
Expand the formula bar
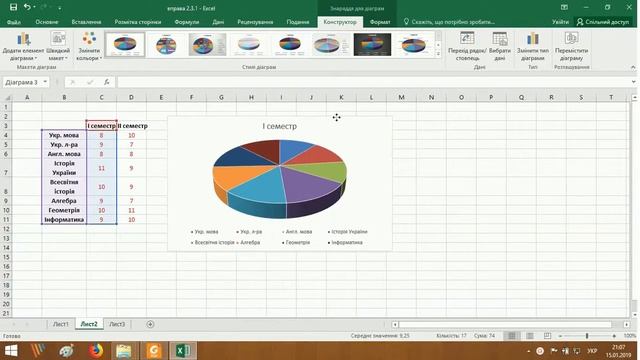(633, 82)
